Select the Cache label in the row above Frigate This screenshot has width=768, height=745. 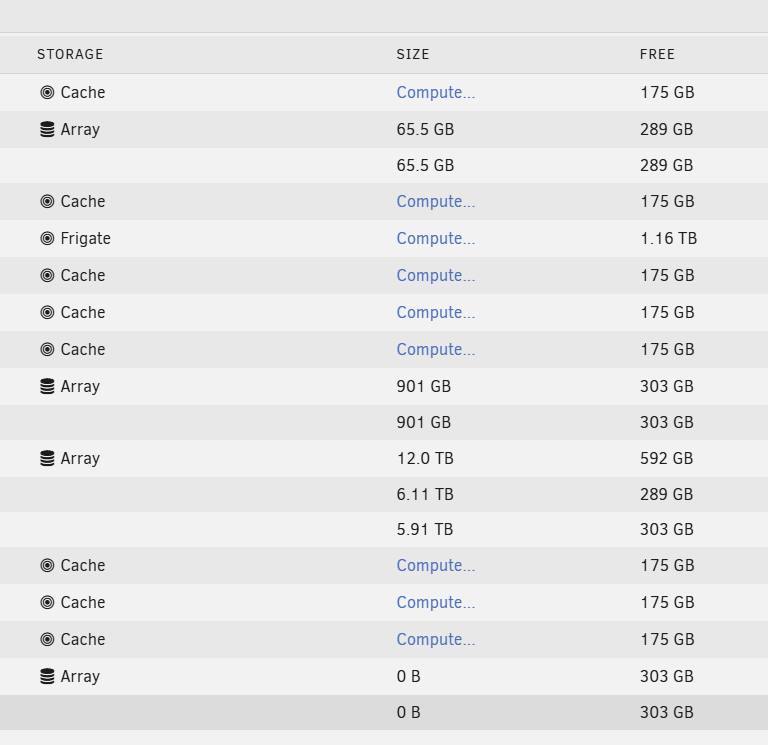83,201
